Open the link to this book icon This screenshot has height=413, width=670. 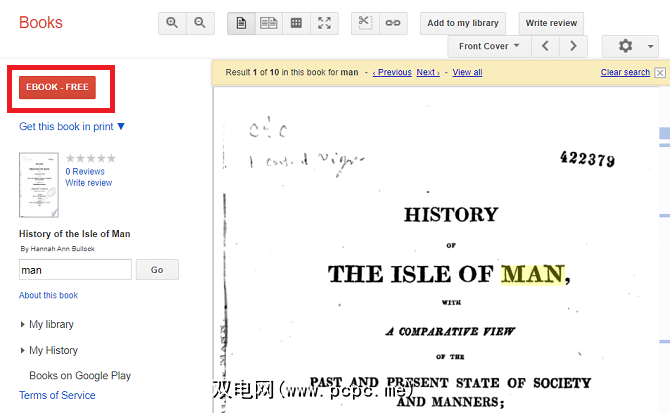[x=393, y=23]
